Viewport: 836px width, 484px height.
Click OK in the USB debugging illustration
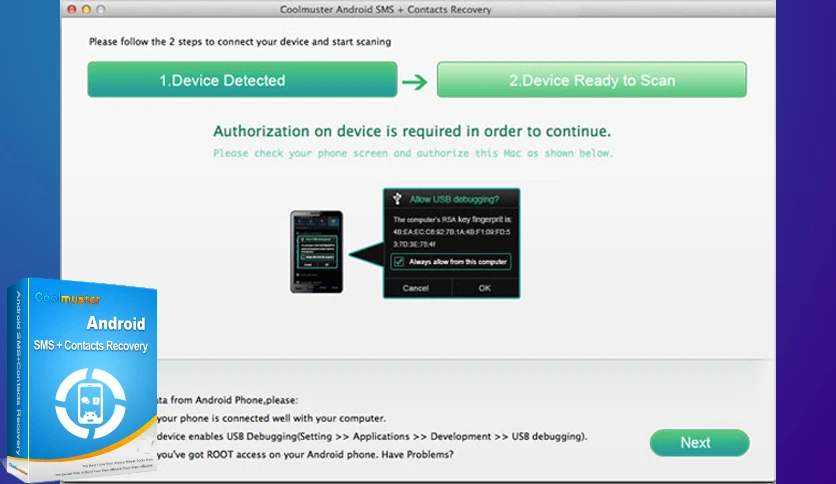point(485,288)
